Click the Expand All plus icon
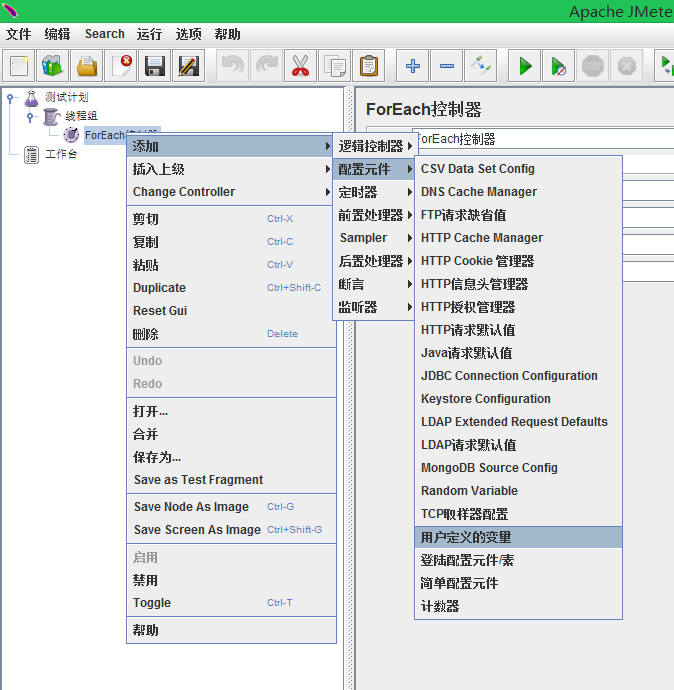The image size is (674, 690). 413,66
